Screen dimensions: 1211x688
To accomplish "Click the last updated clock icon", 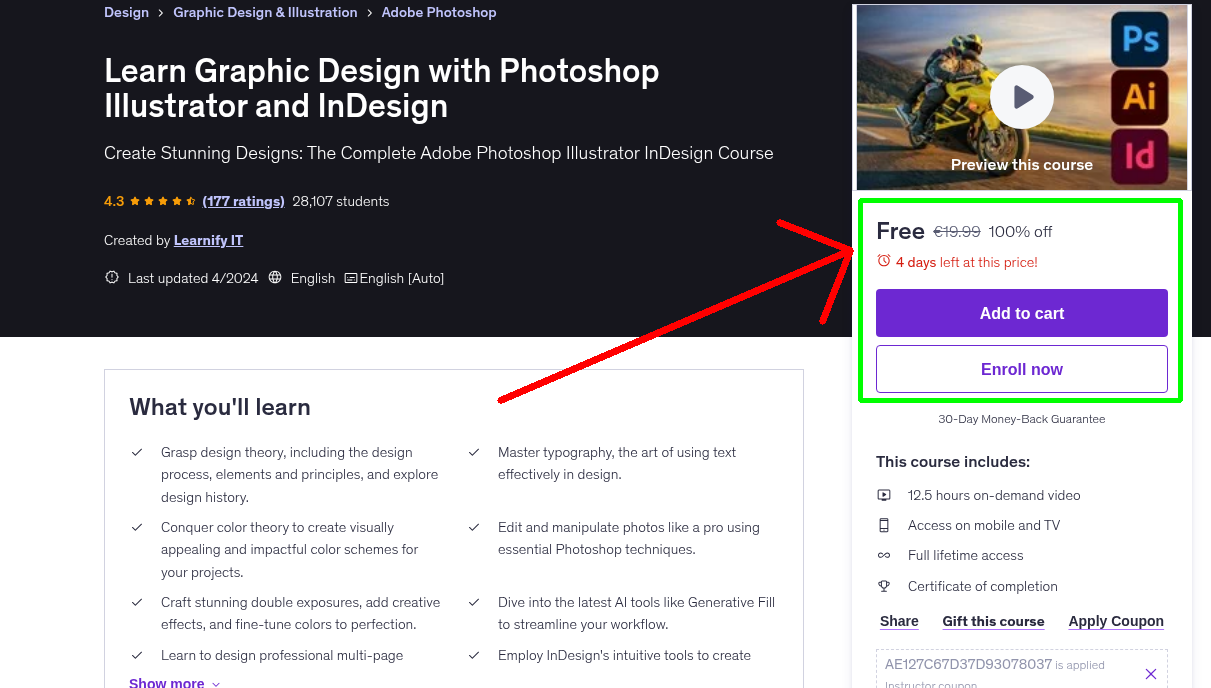I will point(111,277).
